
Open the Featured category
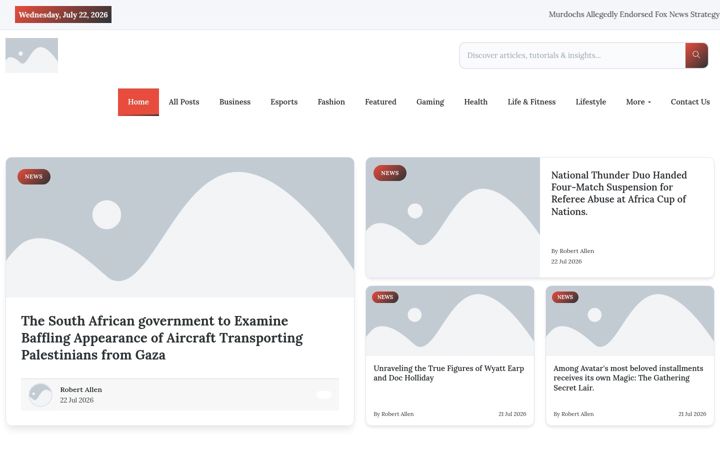[380, 102]
